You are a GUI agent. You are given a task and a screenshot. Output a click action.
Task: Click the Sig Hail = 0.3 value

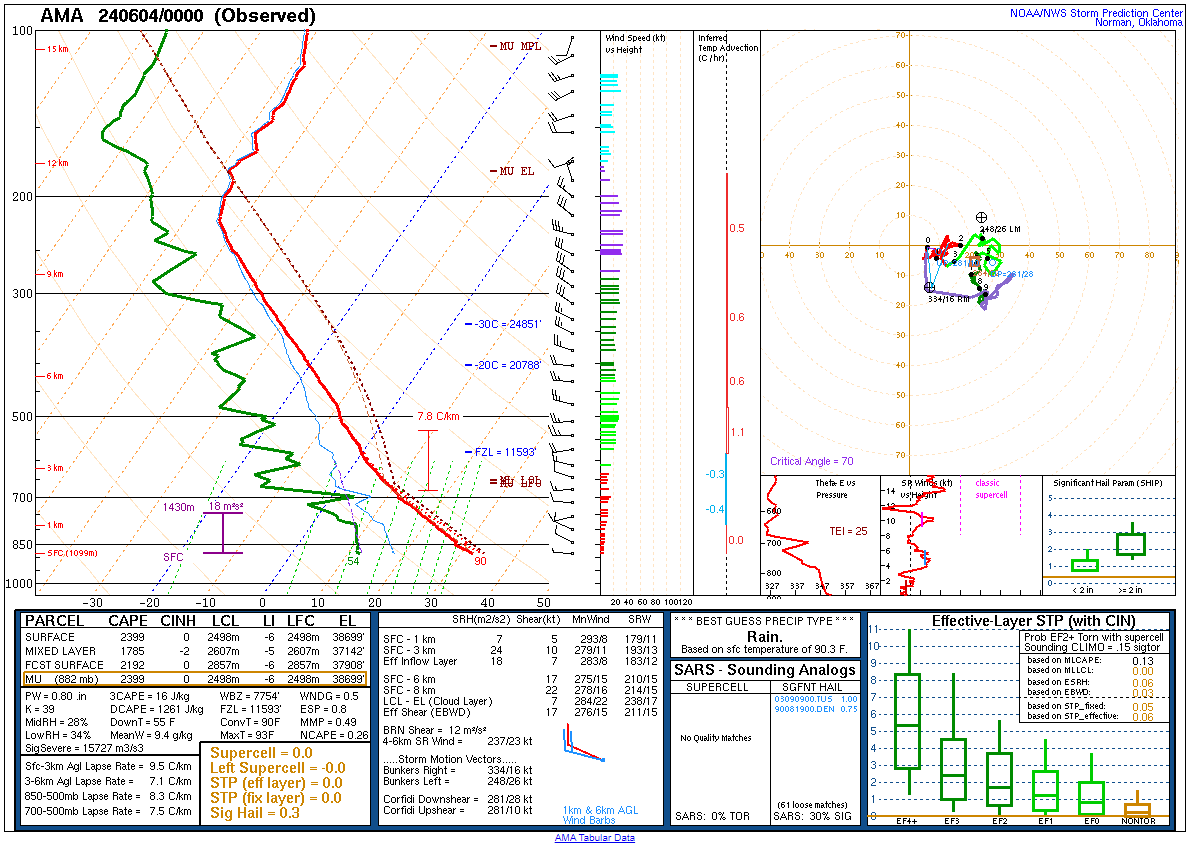coord(256,812)
